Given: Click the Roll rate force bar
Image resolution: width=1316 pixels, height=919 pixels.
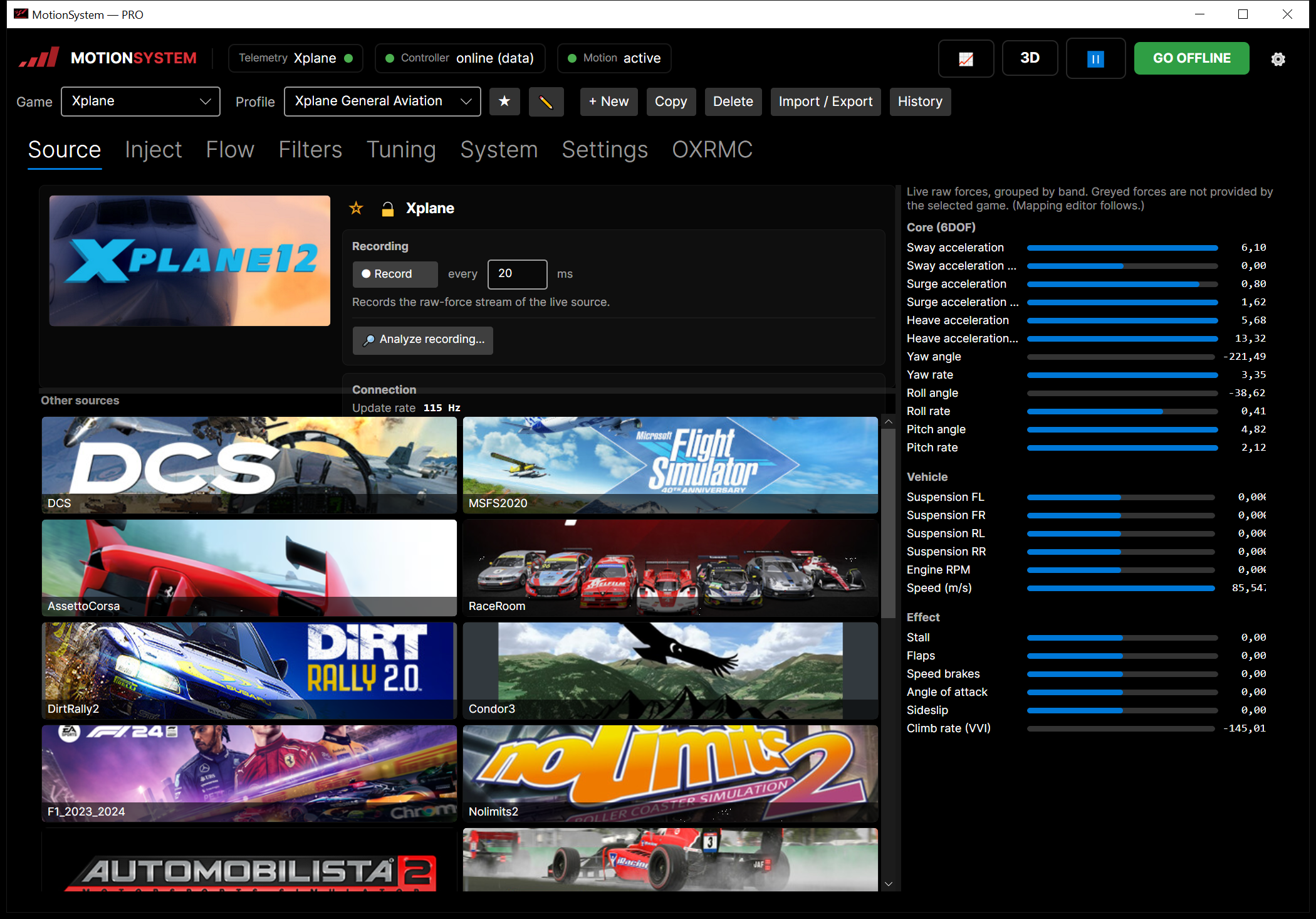Looking at the screenshot, I should [x=1122, y=412].
